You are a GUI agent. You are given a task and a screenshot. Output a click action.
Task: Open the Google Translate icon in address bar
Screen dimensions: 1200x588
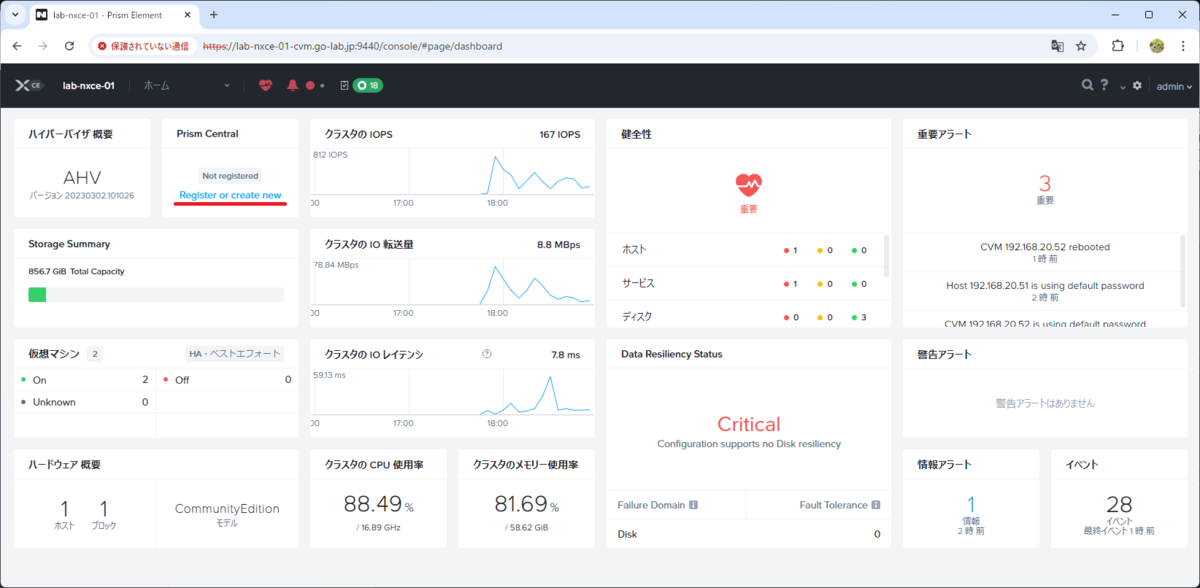(1057, 46)
